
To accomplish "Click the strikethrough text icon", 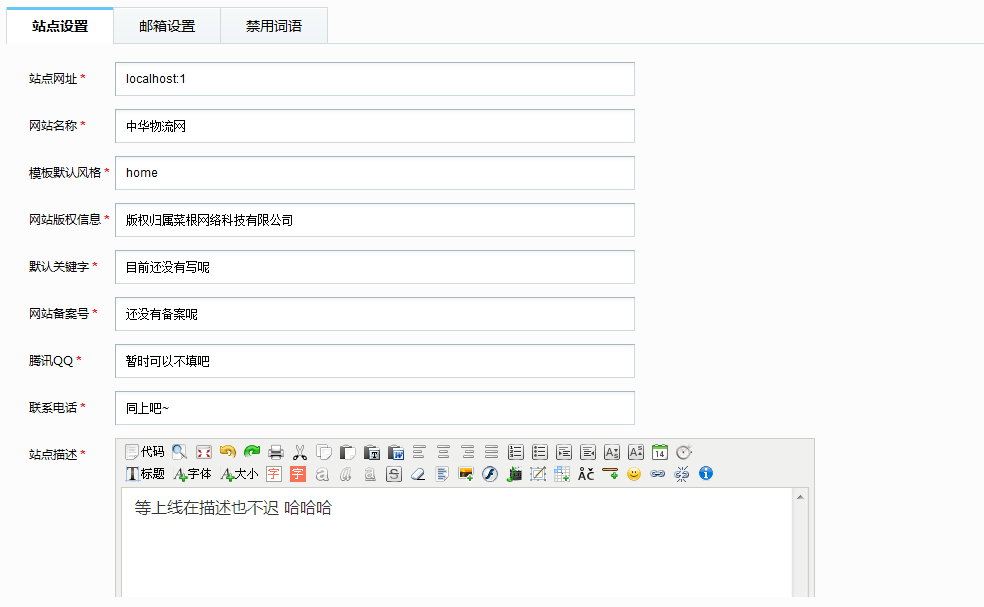I will (394, 474).
